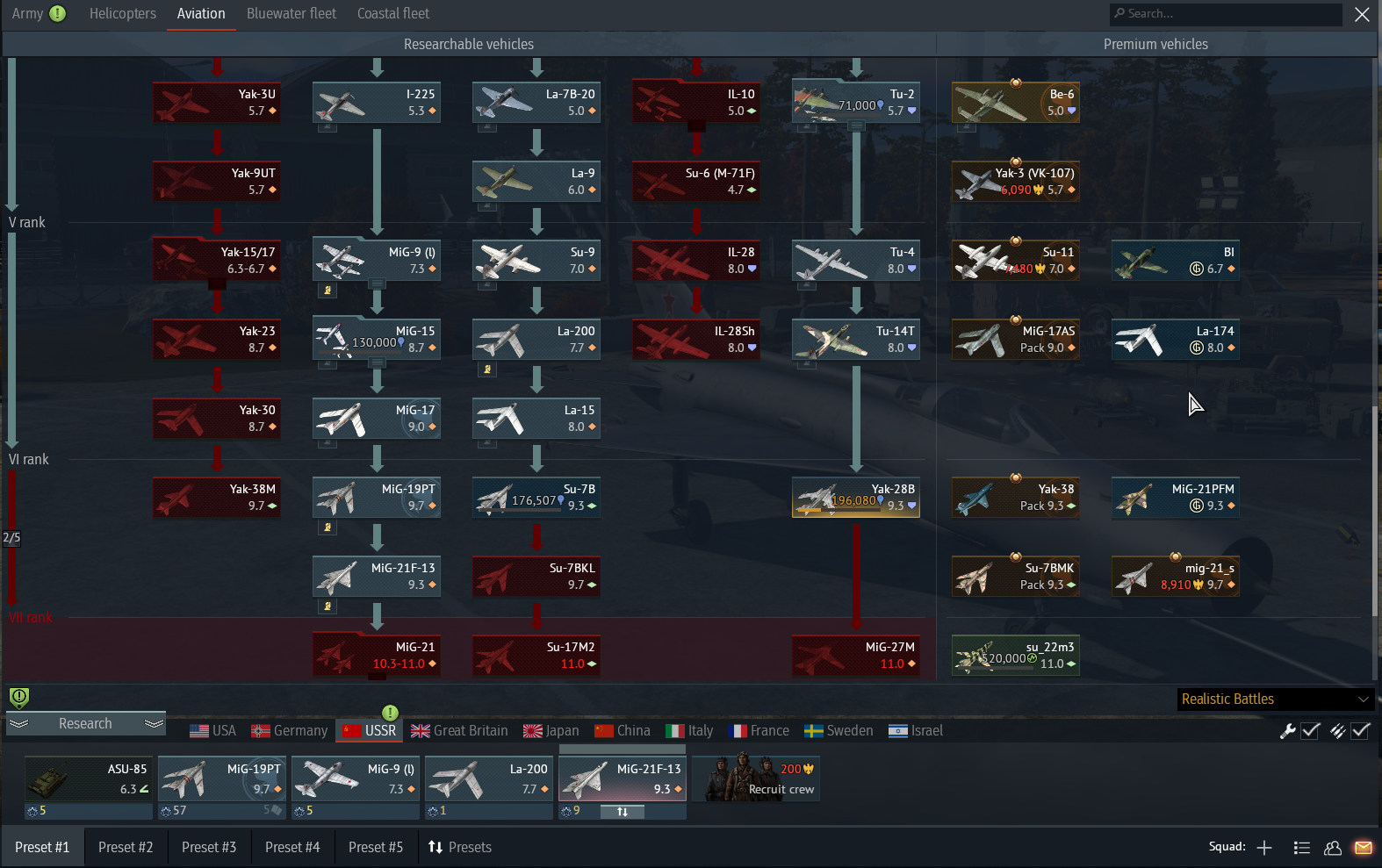Screen dimensions: 1382x868
Task: Select the Be-6 premium flying boat
Action: 1016,103
